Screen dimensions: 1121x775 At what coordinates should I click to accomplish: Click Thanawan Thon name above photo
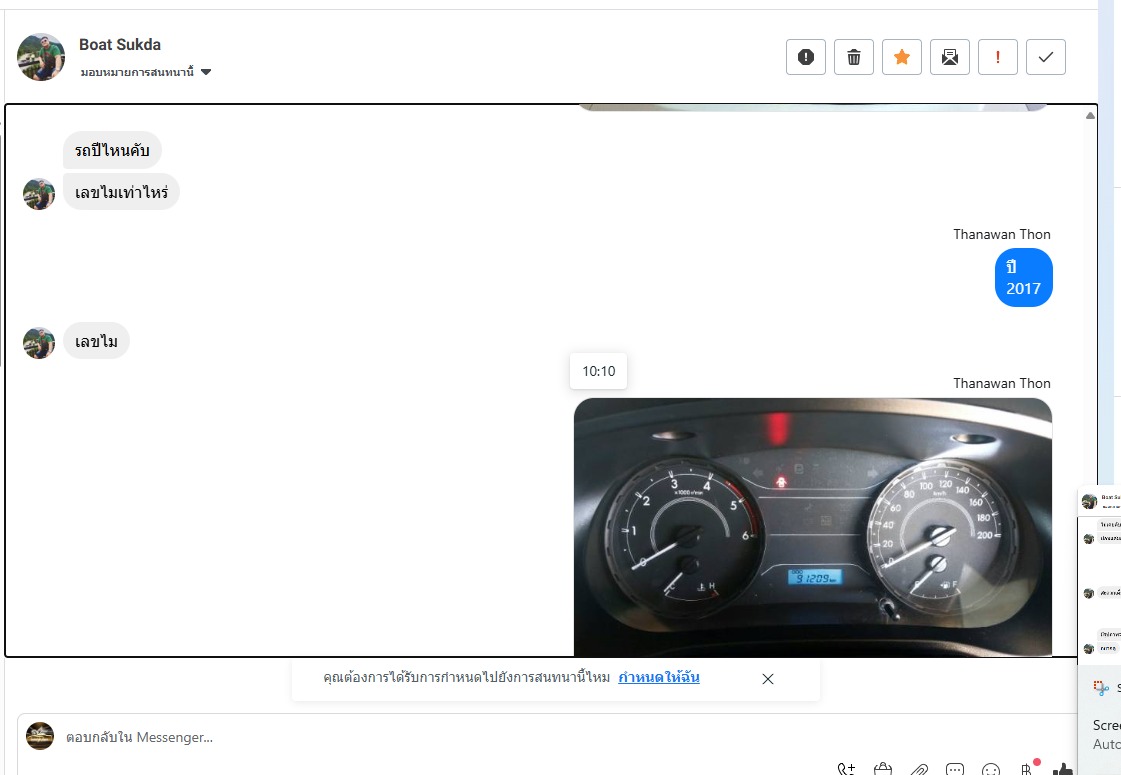1002,383
